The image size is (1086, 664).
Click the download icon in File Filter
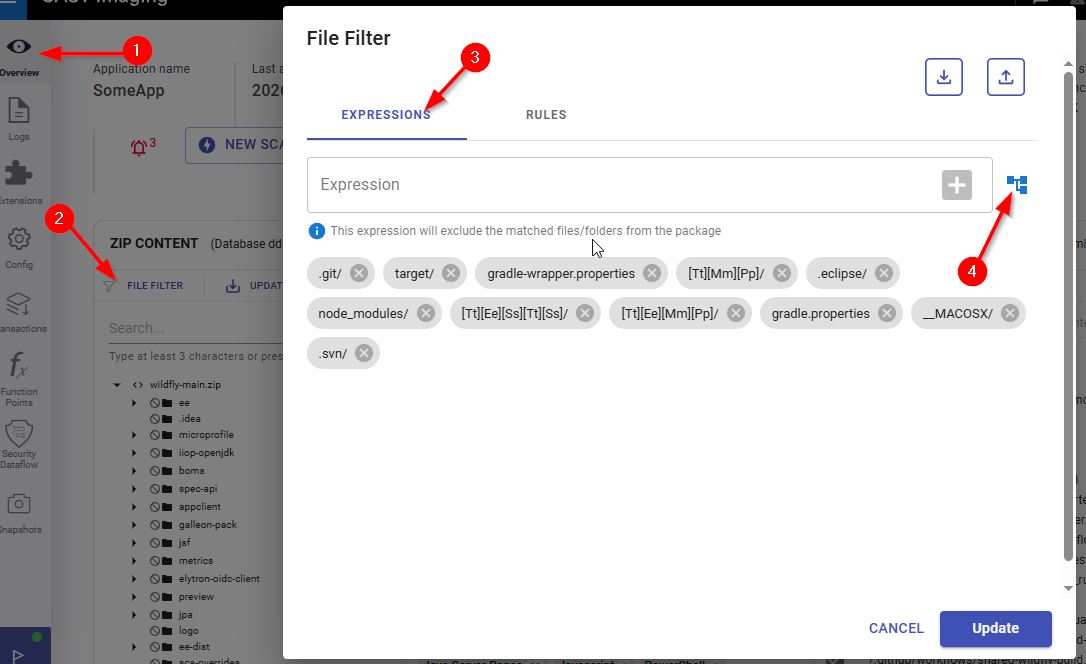tap(943, 77)
